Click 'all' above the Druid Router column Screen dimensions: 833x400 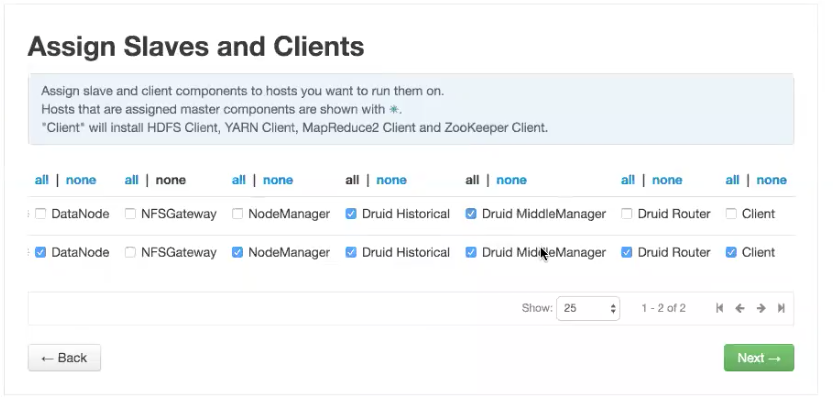pyautogui.click(x=627, y=180)
